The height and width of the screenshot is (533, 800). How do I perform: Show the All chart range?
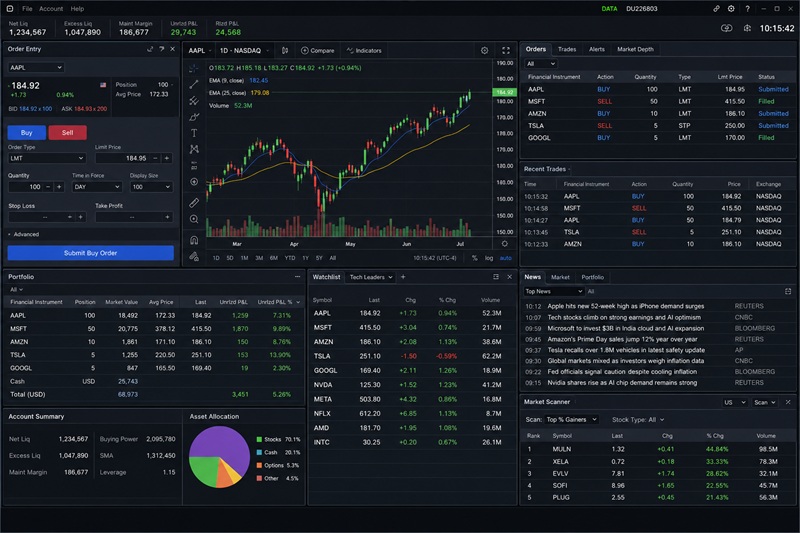pos(333,258)
